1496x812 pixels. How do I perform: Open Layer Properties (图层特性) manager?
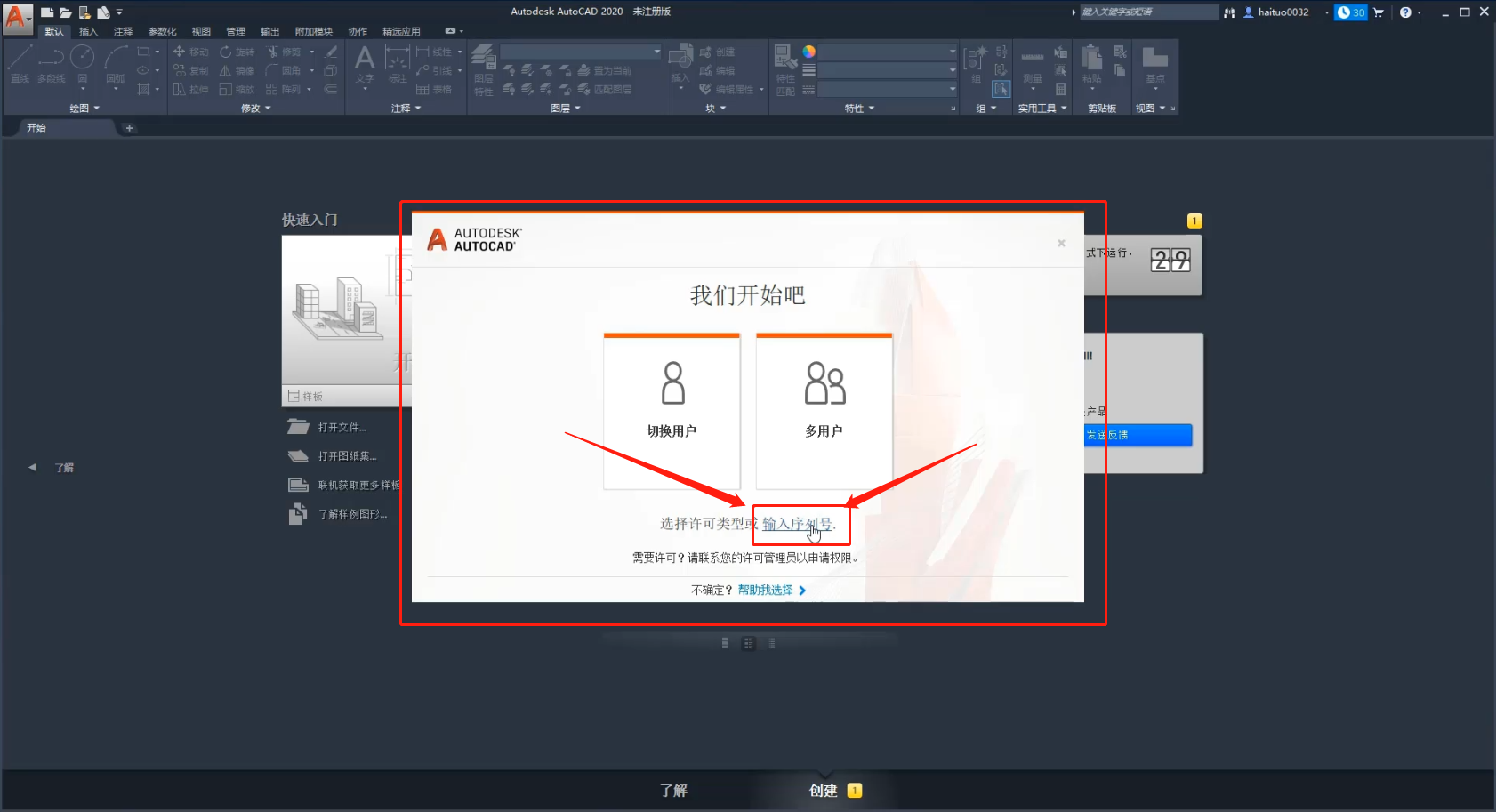(x=483, y=69)
